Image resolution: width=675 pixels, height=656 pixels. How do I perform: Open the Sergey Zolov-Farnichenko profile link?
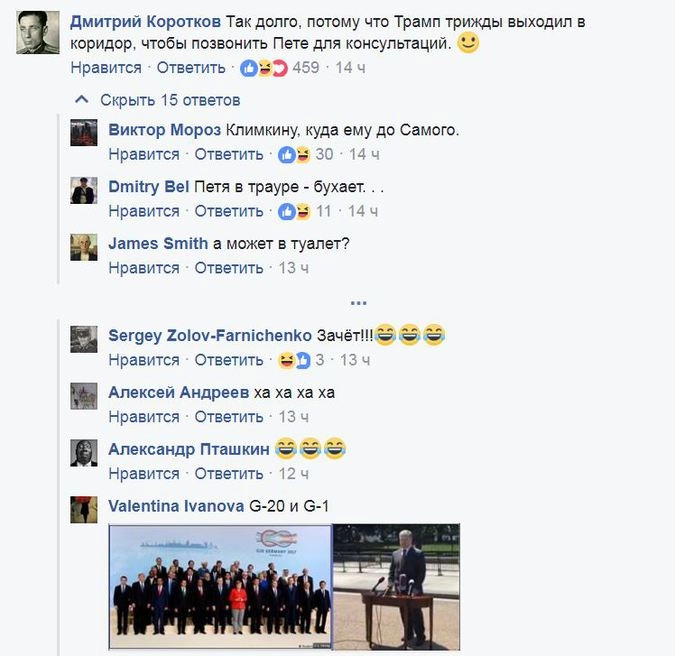click(x=210, y=335)
